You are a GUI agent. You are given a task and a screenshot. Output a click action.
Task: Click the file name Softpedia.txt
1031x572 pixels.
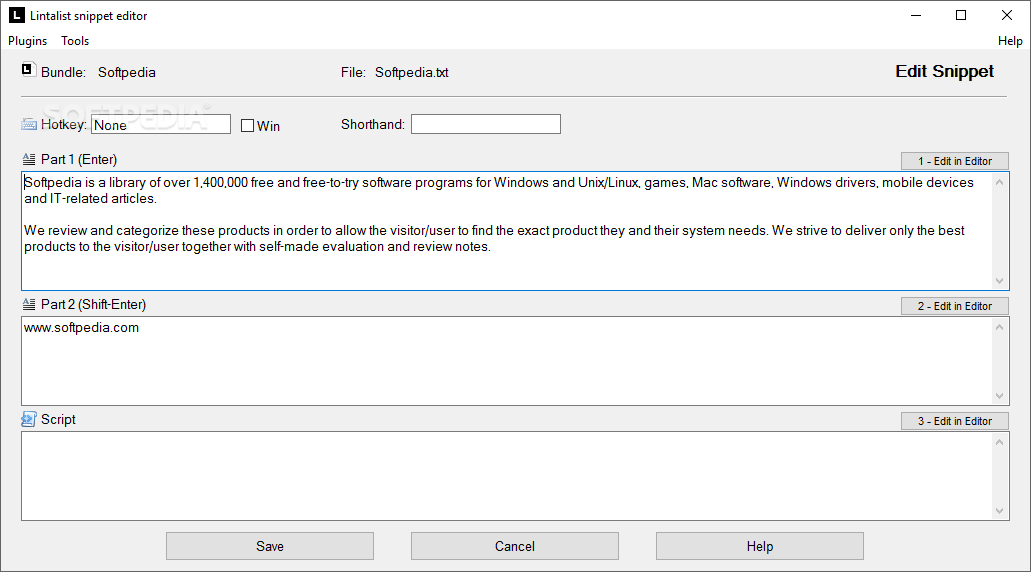(x=412, y=72)
